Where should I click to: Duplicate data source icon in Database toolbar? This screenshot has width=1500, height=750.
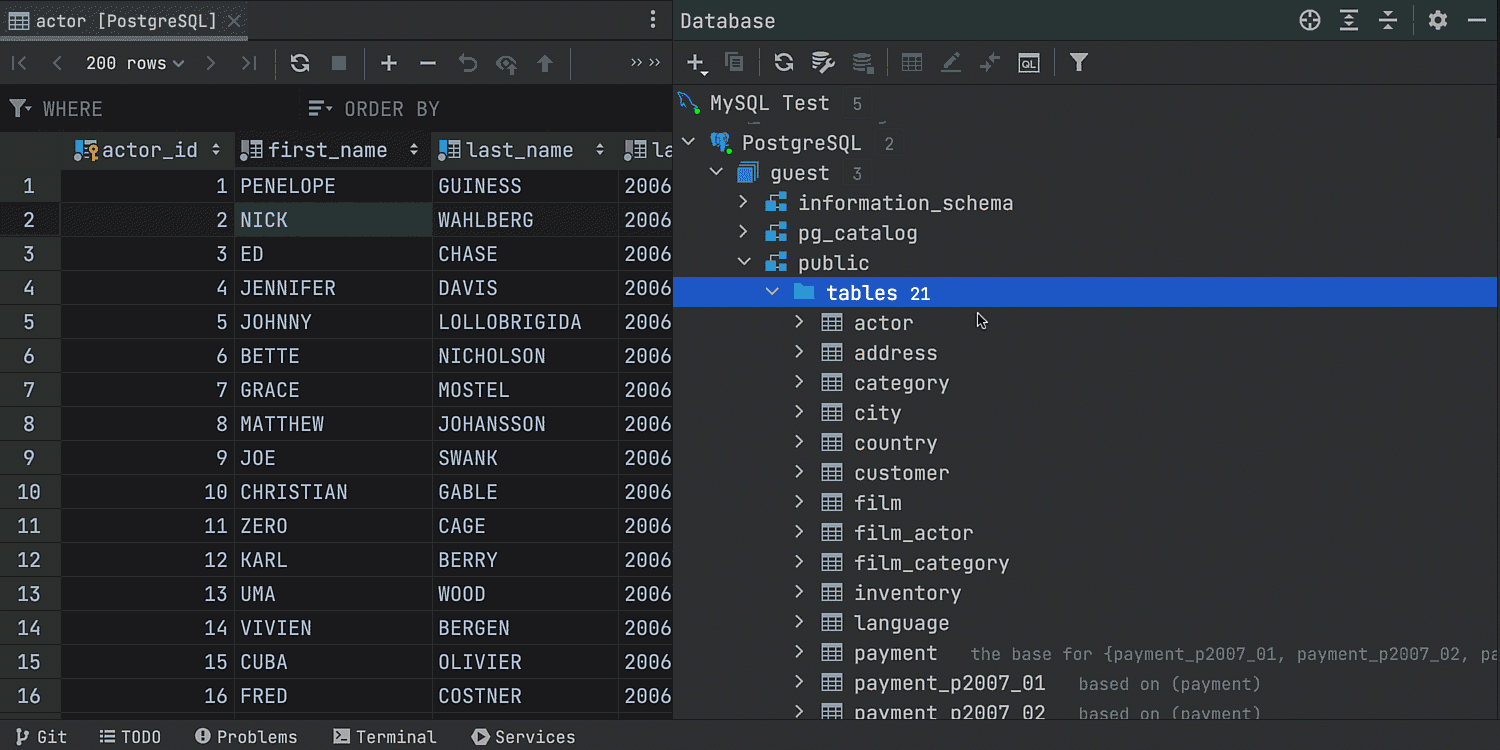734,62
